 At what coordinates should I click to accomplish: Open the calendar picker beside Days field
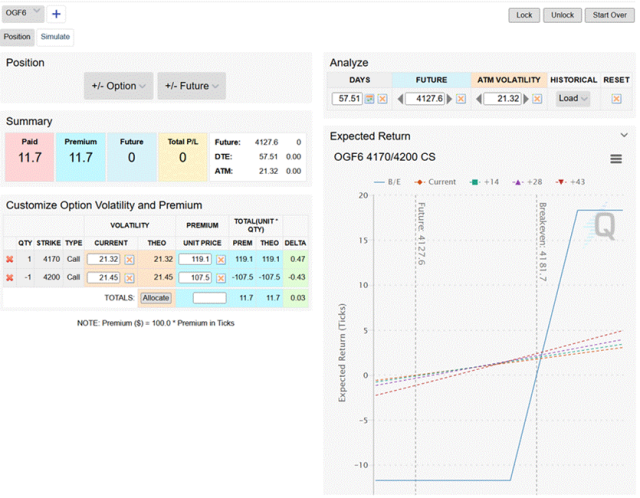point(369,99)
